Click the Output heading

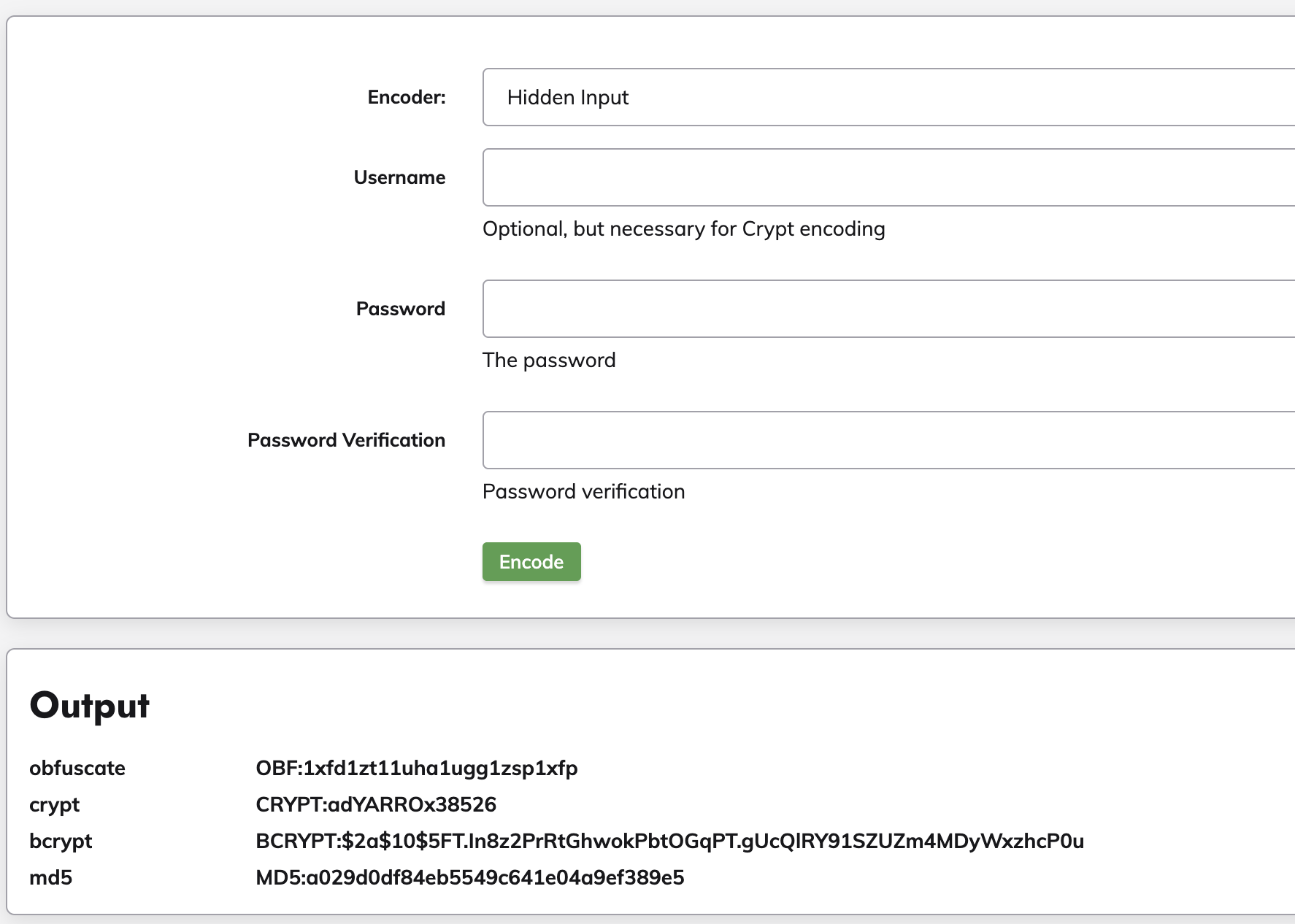(89, 706)
